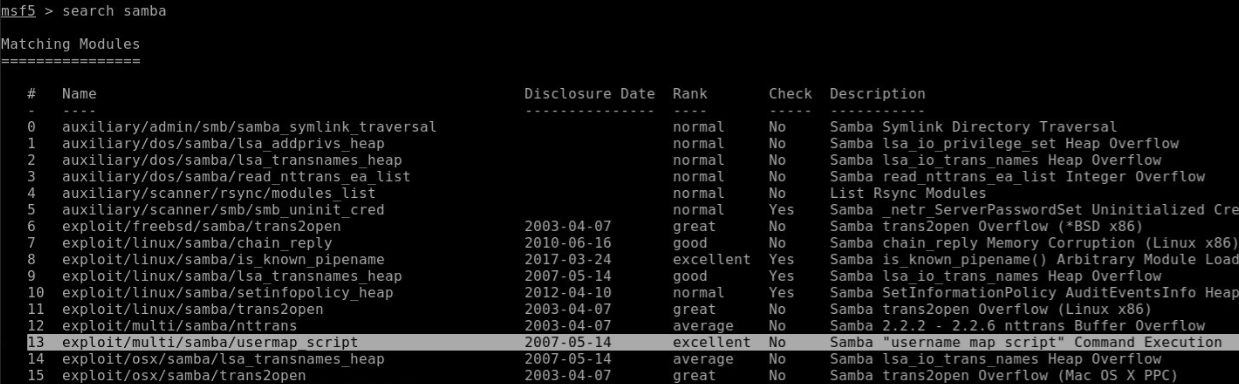Select auxiliary/dos/samba/lsa_transnames_heap module name
Viewport: 1239px width, 384px height.
pos(231,160)
